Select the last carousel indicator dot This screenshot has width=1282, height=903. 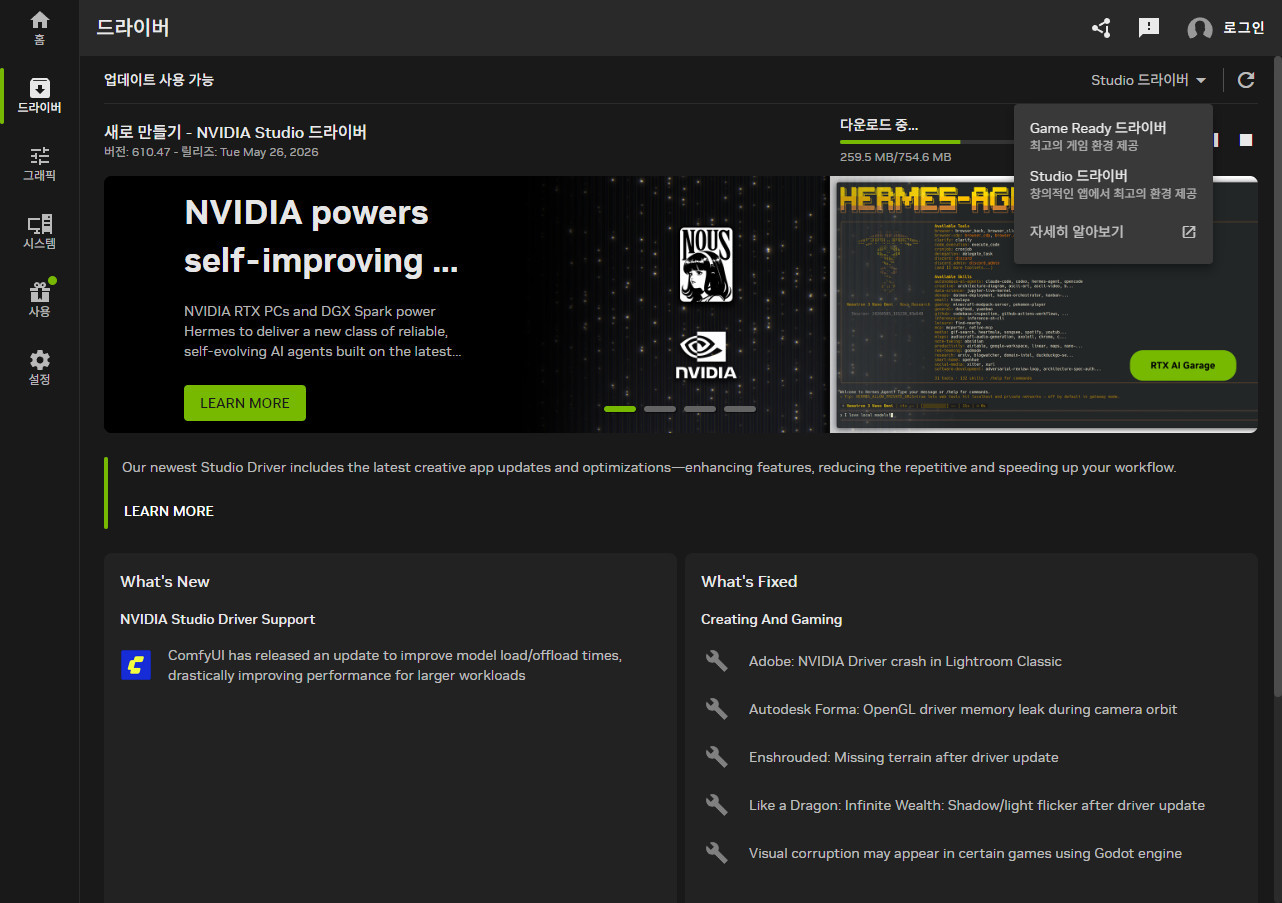[740, 409]
